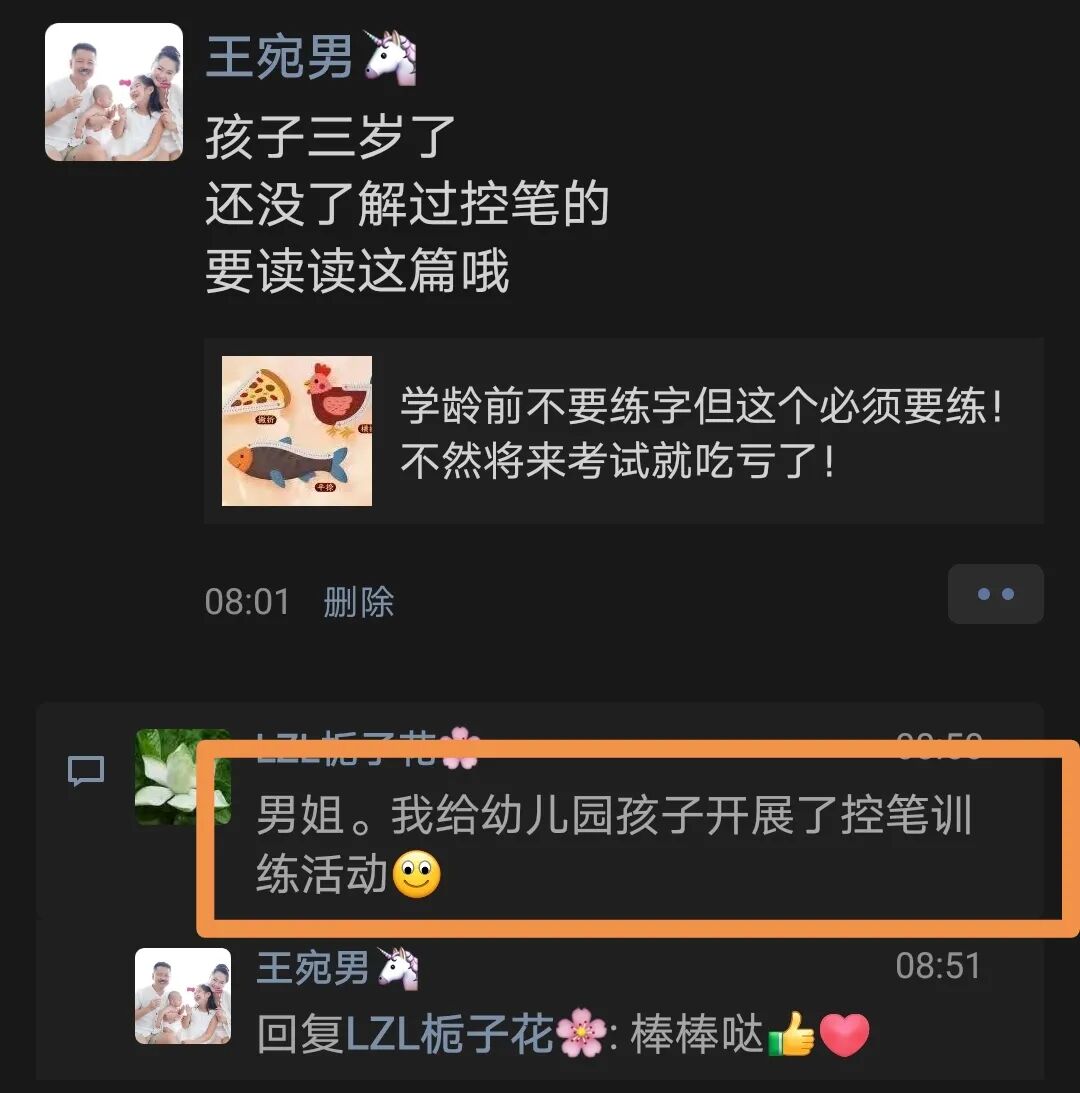This screenshot has height=1093, width=1080.
Task: Tap the LZL栀子花 mention in the reply
Action: (x=450, y=1033)
